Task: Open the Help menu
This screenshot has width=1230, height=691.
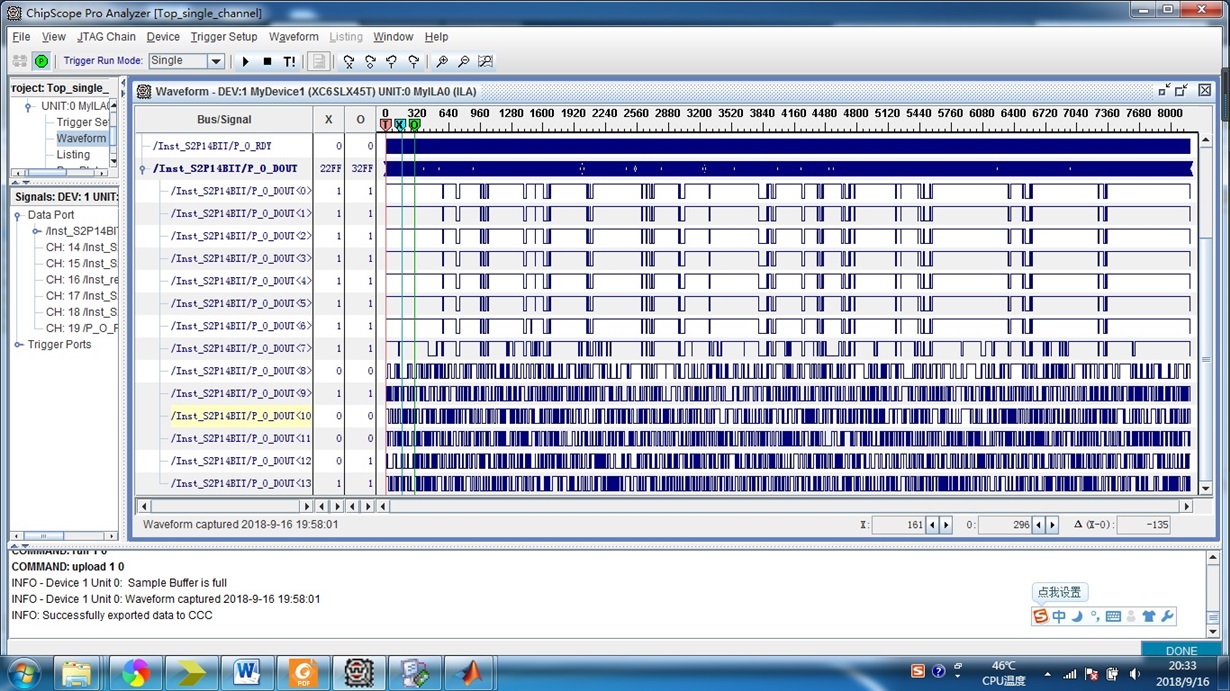Action: [436, 37]
